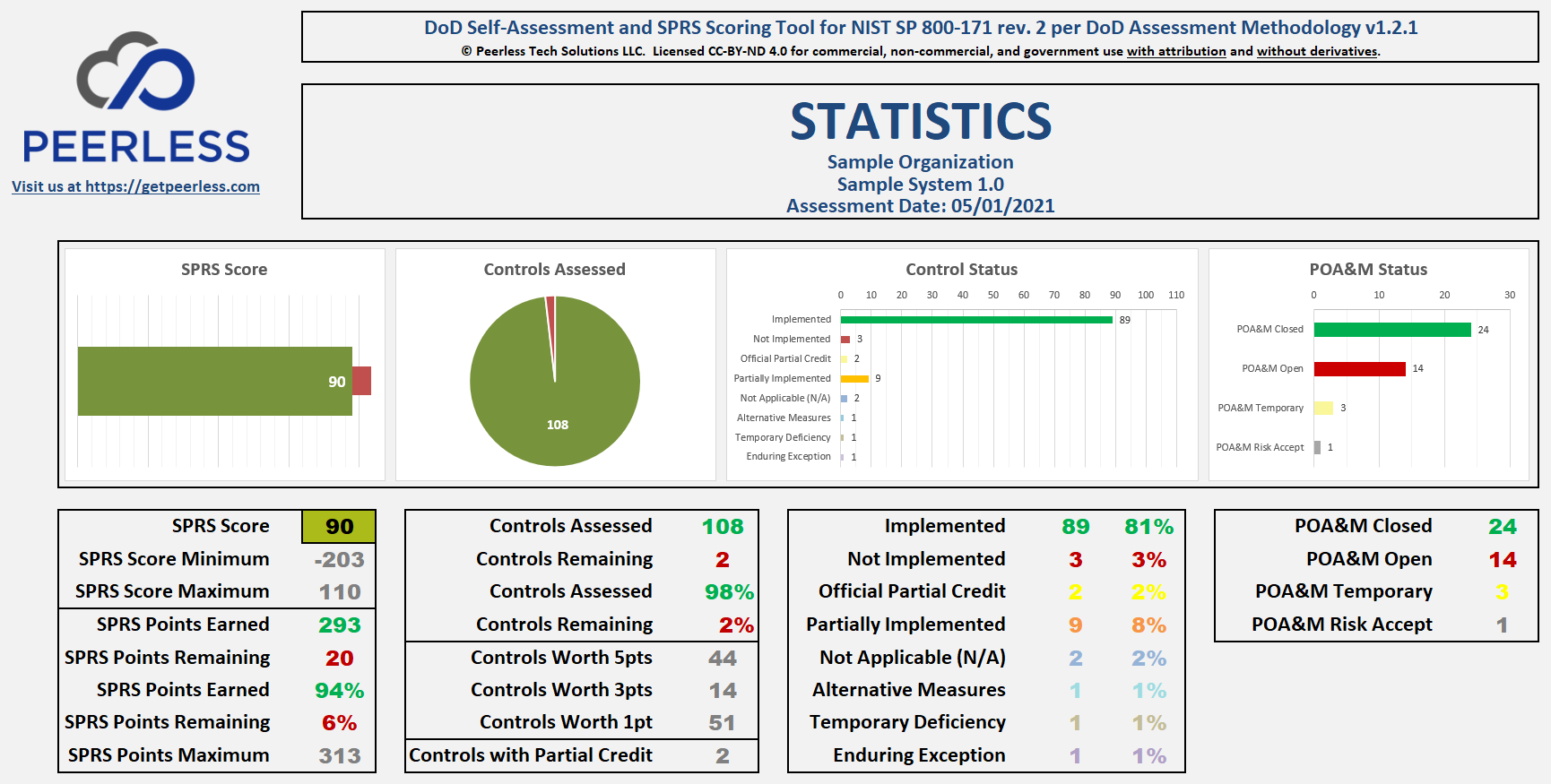Click the red POA&M Open bar
The height and width of the screenshot is (784, 1551).
(1359, 369)
